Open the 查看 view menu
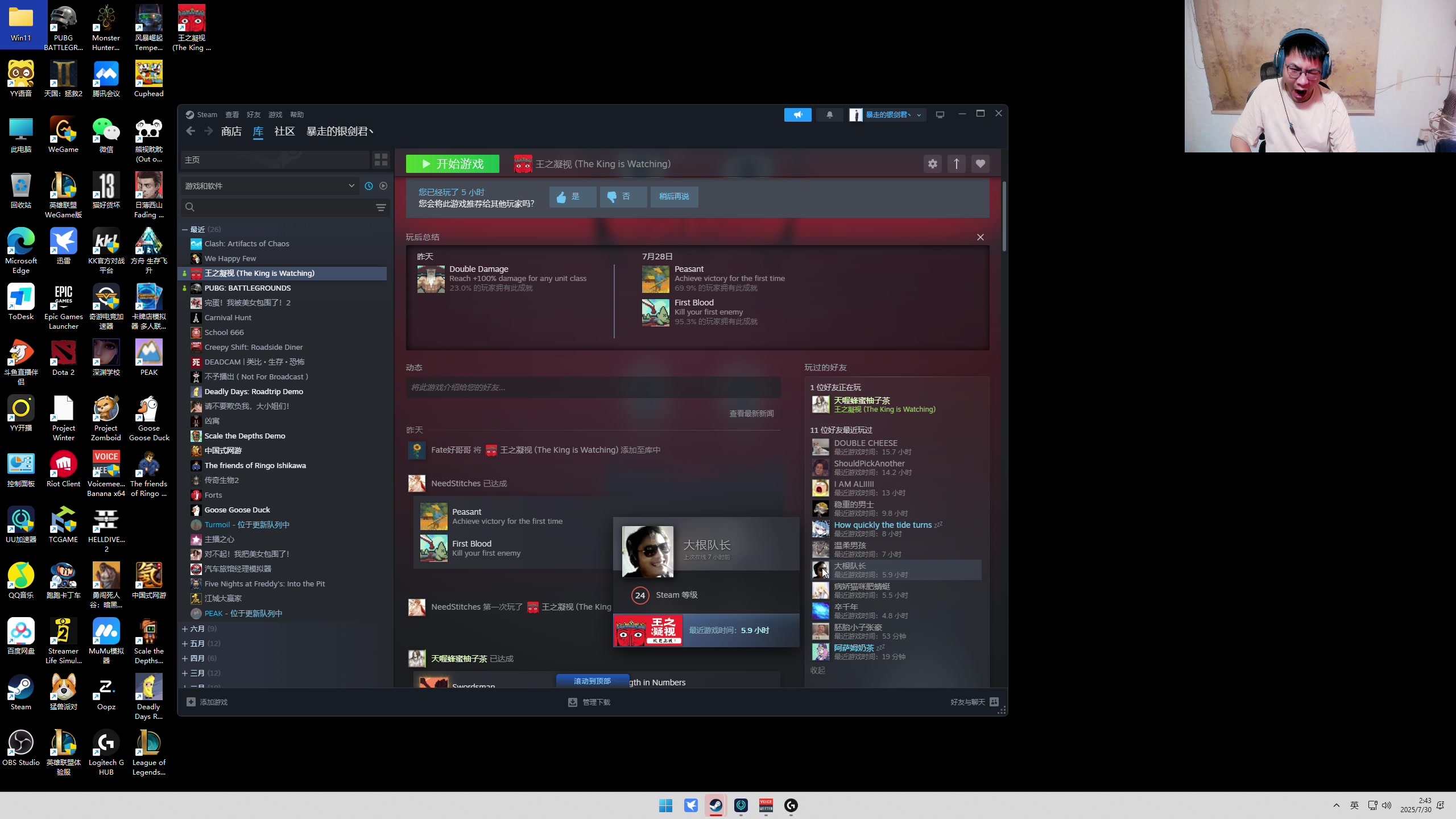Viewport: 1456px width, 819px height. (x=232, y=115)
